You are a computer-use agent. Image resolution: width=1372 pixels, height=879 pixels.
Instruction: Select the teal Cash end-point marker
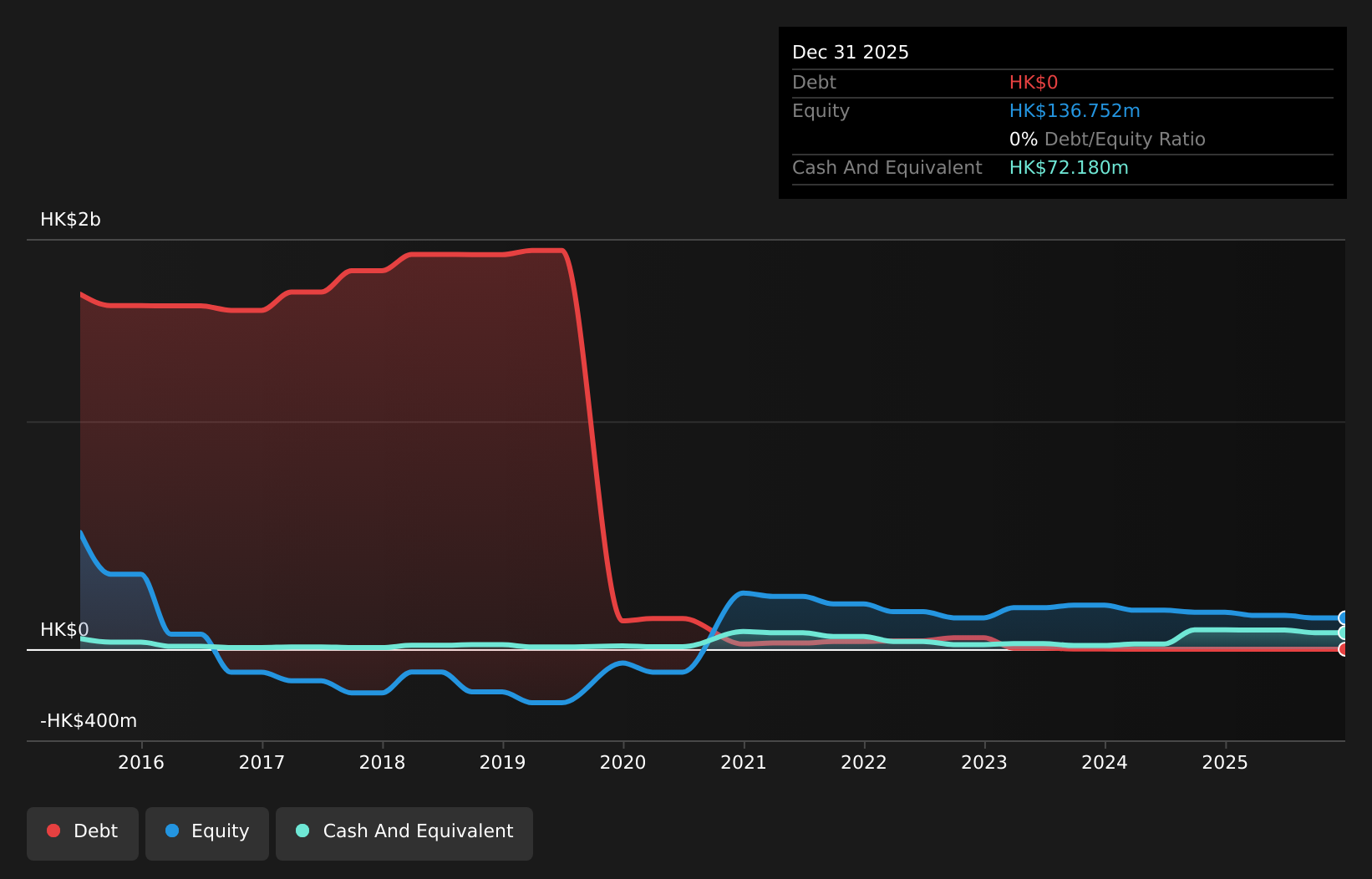(x=1344, y=633)
